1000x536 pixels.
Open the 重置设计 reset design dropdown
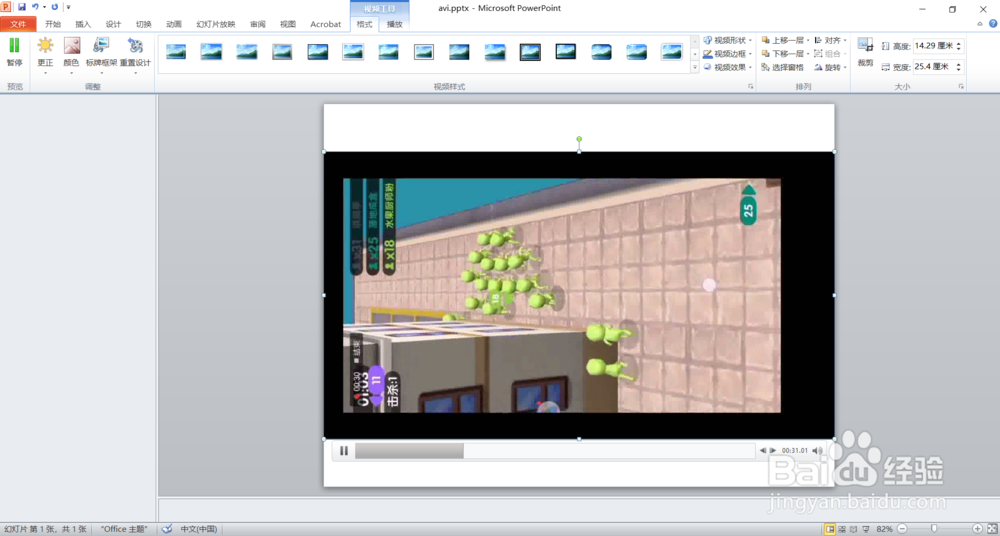click(135, 55)
